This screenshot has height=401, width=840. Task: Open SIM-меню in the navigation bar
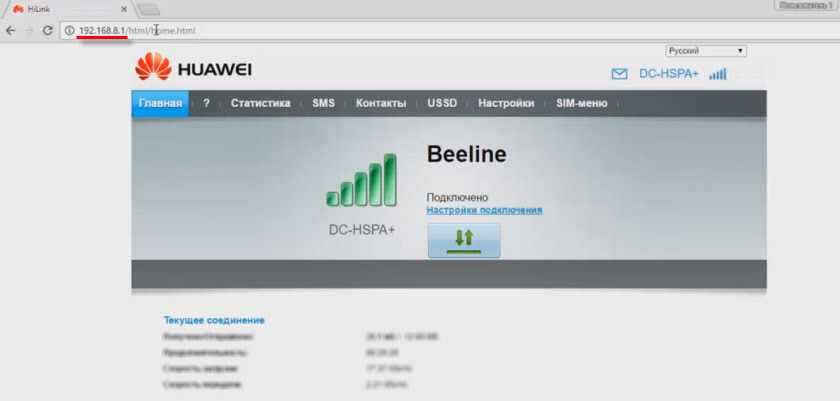[x=581, y=103]
